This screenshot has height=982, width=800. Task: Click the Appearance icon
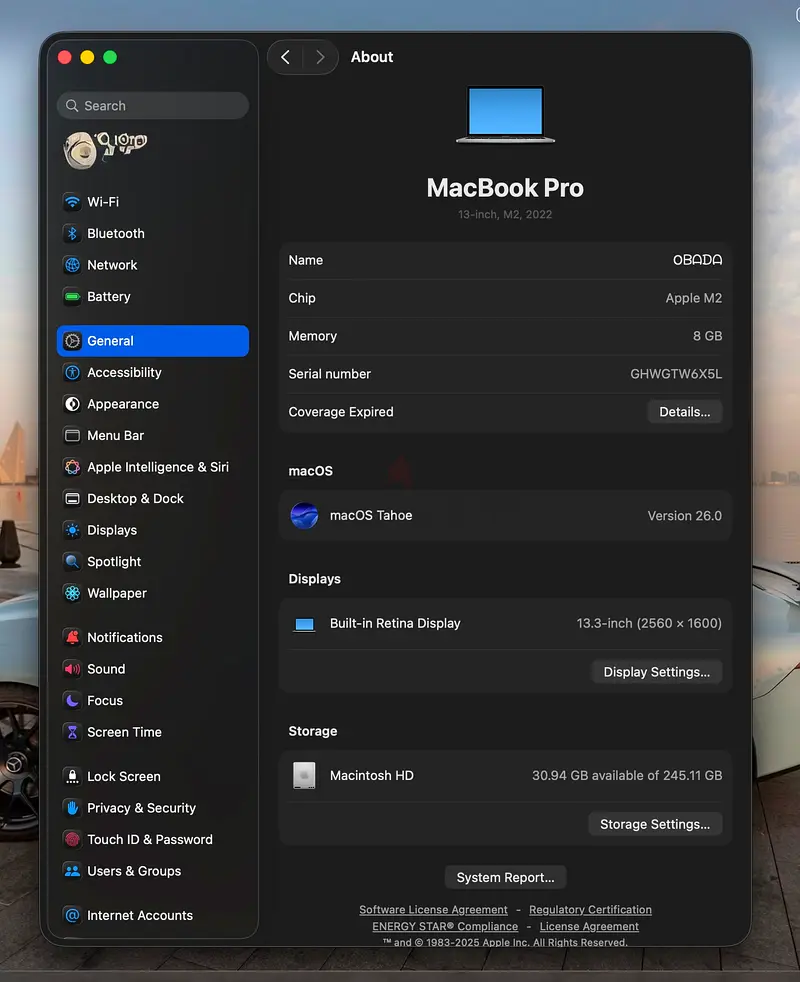73,404
